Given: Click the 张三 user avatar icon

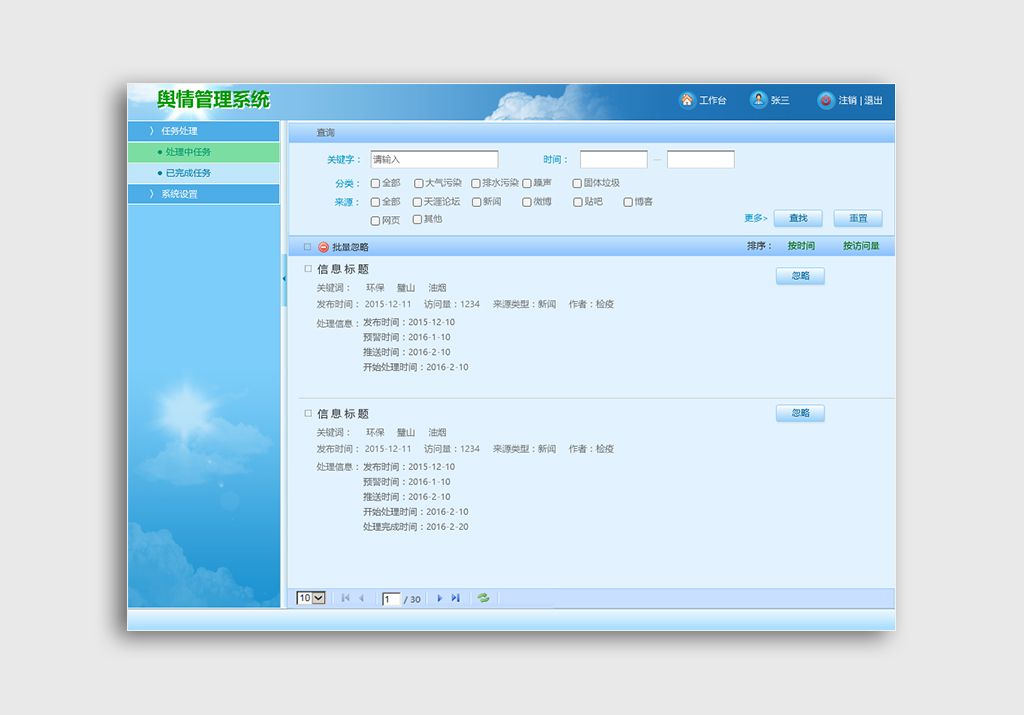Looking at the screenshot, I should [x=758, y=100].
